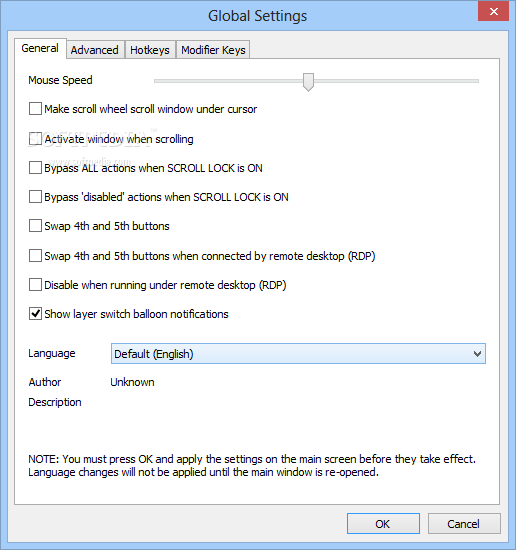Viewport: 516px width, 550px height.
Task: Select the Modifier Keys tab
Action: pos(213,50)
